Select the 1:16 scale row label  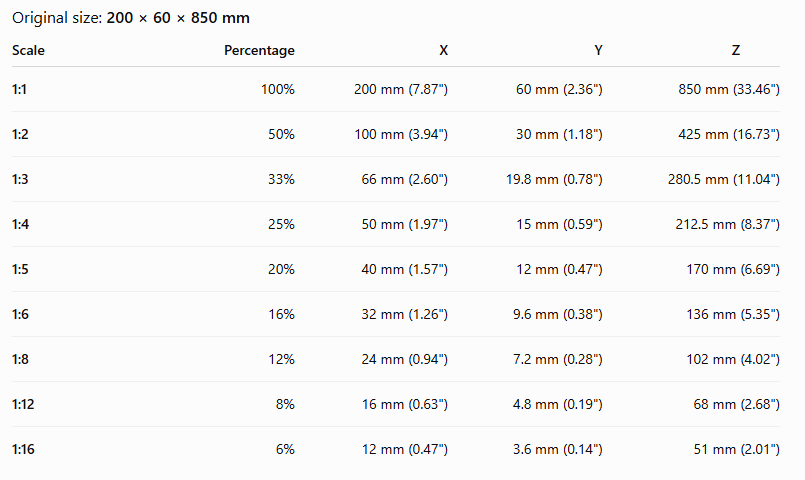pos(23,449)
